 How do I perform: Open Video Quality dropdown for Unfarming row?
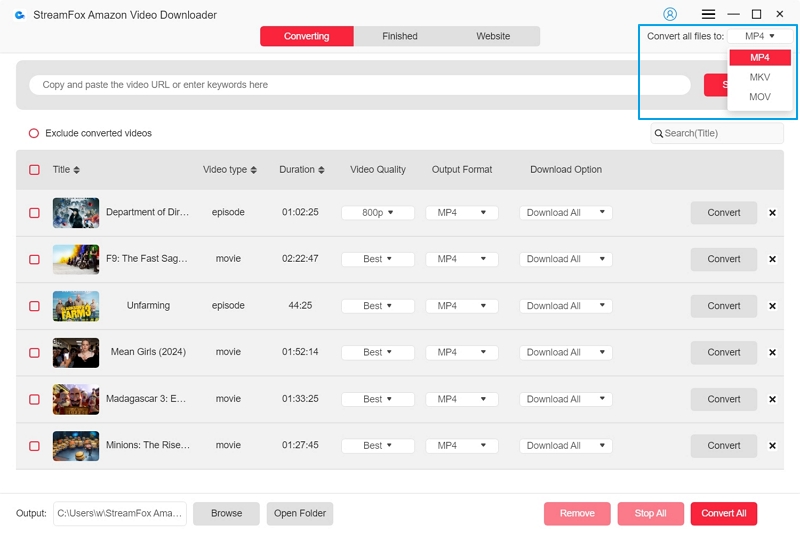click(x=378, y=306)
